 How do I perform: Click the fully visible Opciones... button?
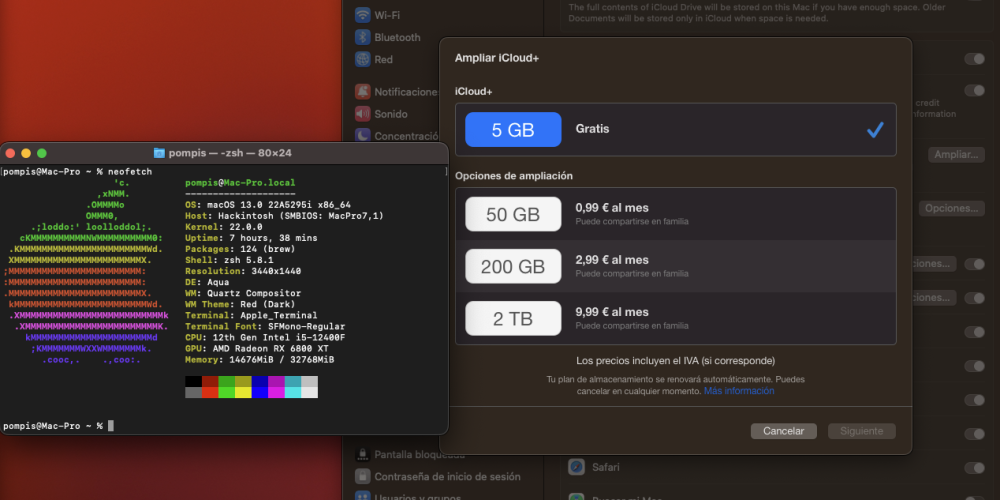tap(952, 209)
